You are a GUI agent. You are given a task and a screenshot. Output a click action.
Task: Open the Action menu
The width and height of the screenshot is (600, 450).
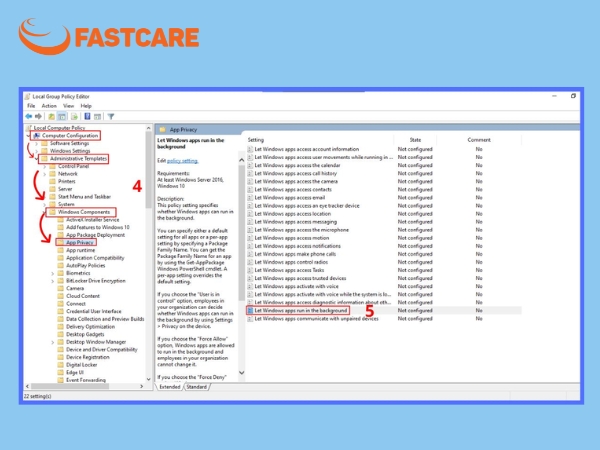pos(49,106)
